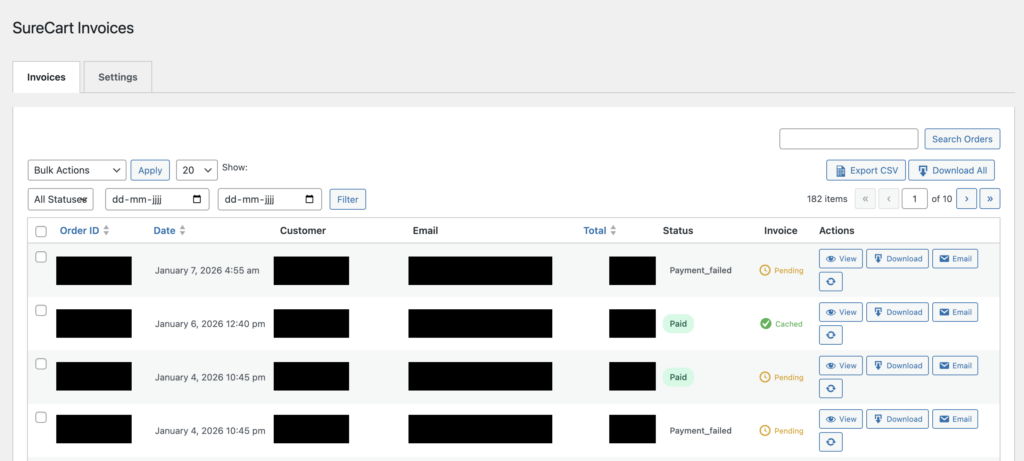Select checkbox for January 6, 12:40 pm order
Viewport: 1024px width, 461px height.
[x=41, y=310]
